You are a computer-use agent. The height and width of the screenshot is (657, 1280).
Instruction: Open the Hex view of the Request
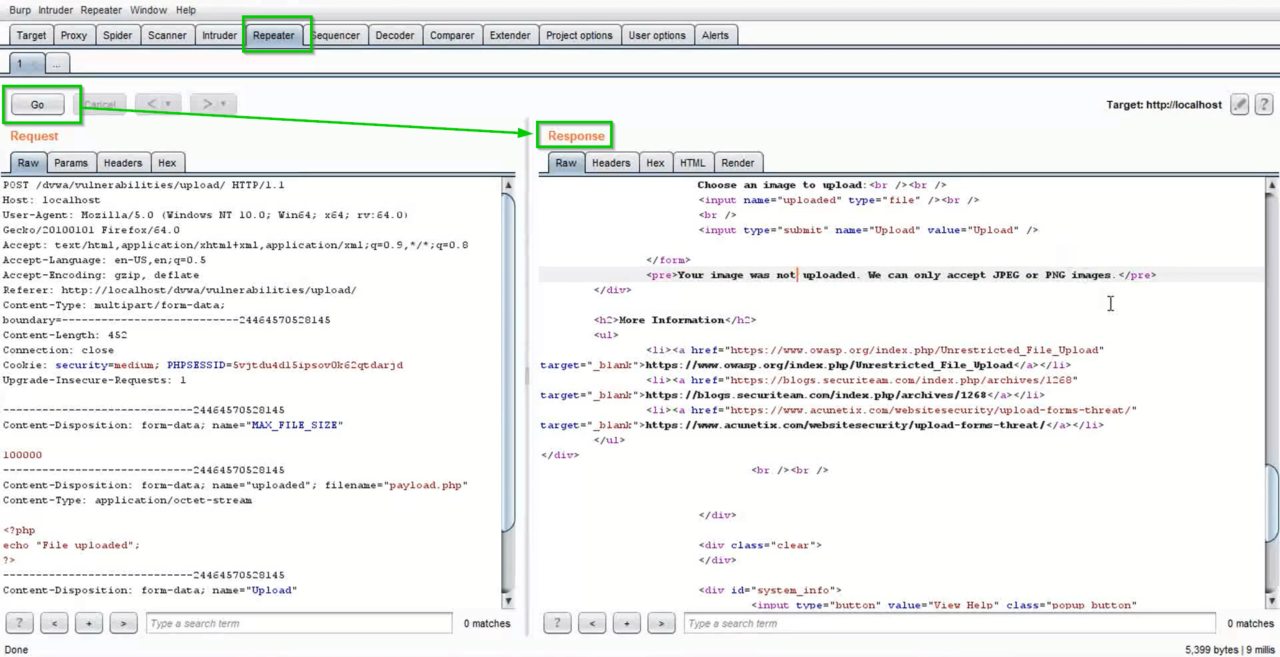(167, 162)
